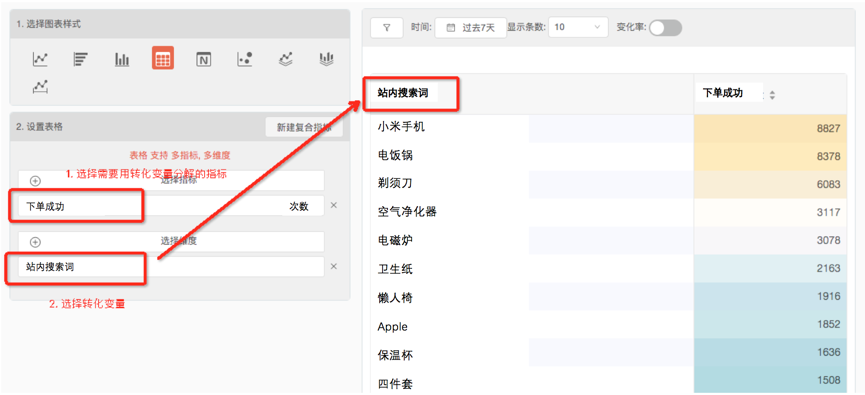Choose the scatter plot chart icon
865x395 pixels.
pyautogui.click(x=244, y=59)
